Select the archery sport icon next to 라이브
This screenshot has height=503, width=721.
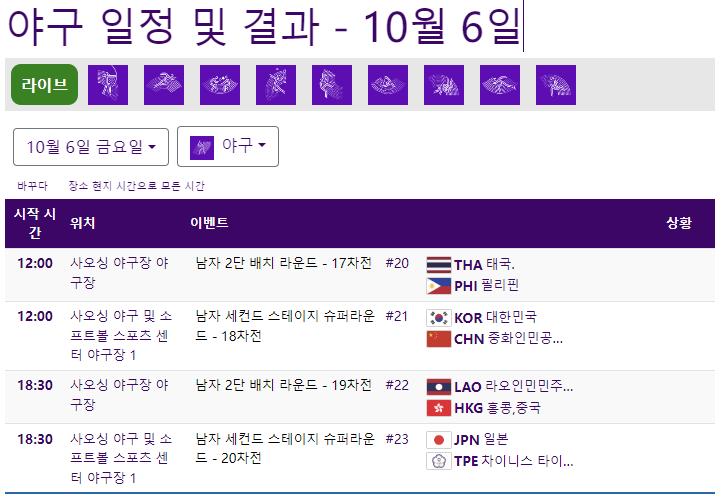tap(108, 85)
